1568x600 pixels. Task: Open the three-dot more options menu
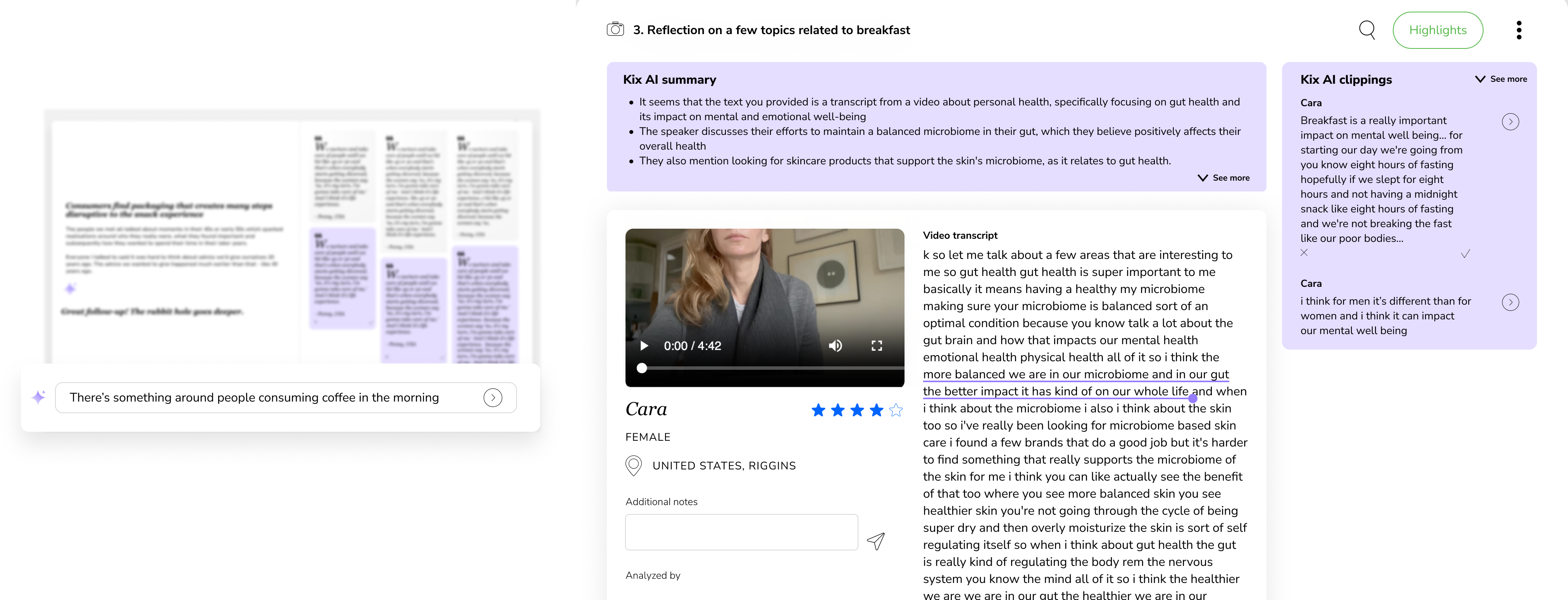pyautogui.click(x=1519, y=30)
